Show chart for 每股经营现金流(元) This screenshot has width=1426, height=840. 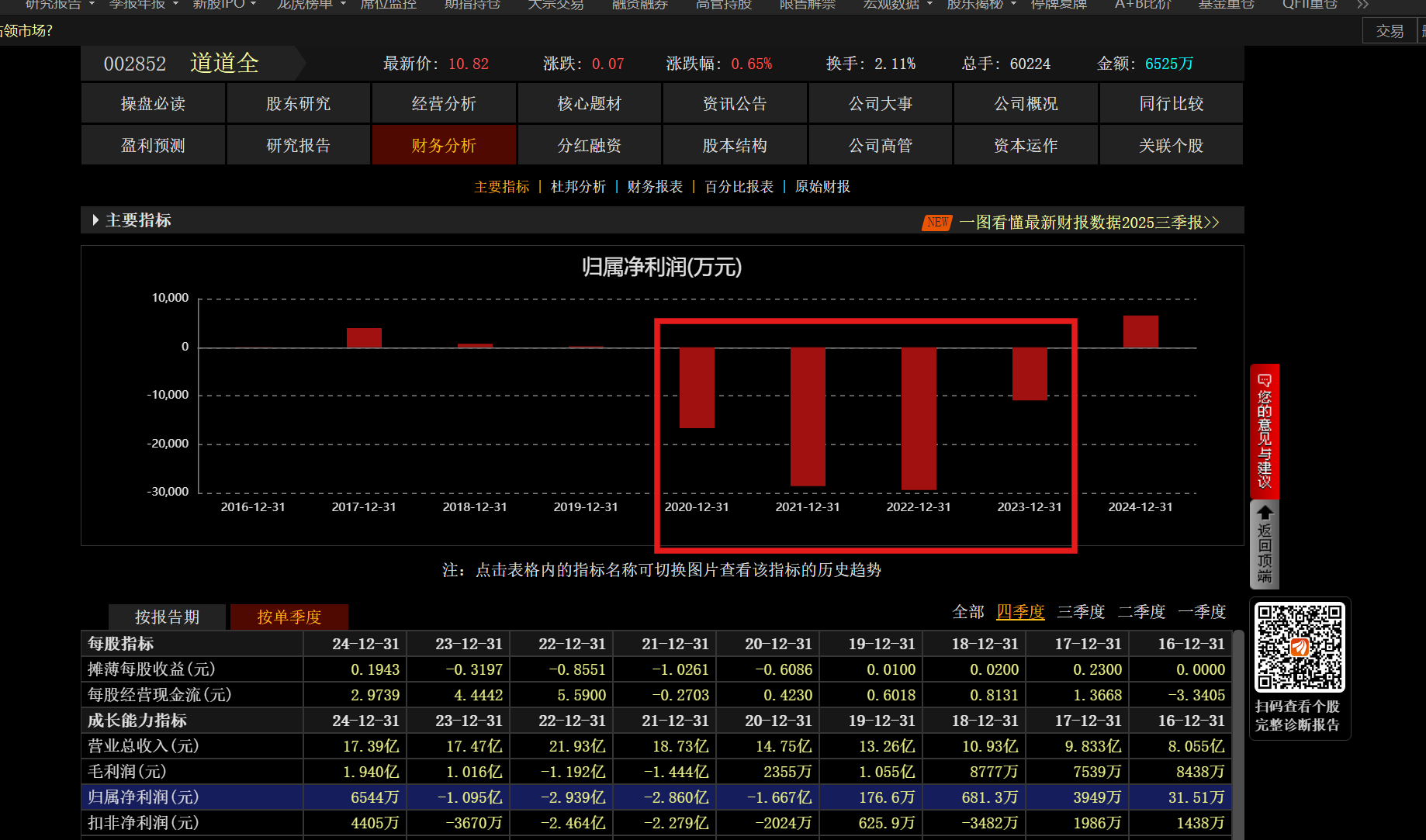point(160,695)
